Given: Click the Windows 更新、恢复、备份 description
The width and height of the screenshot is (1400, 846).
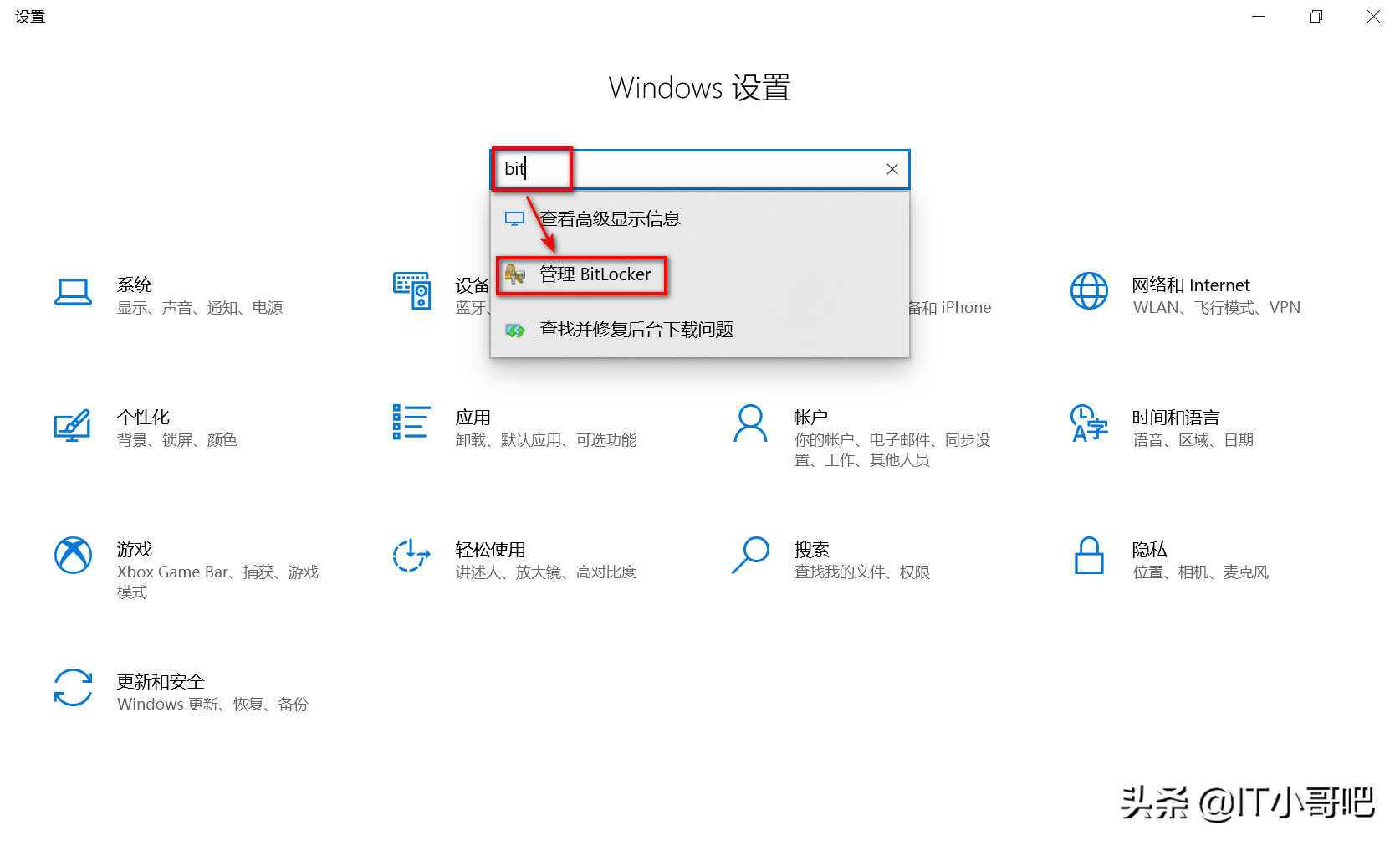Looking at the screenshot, I should tap(213, 705).
